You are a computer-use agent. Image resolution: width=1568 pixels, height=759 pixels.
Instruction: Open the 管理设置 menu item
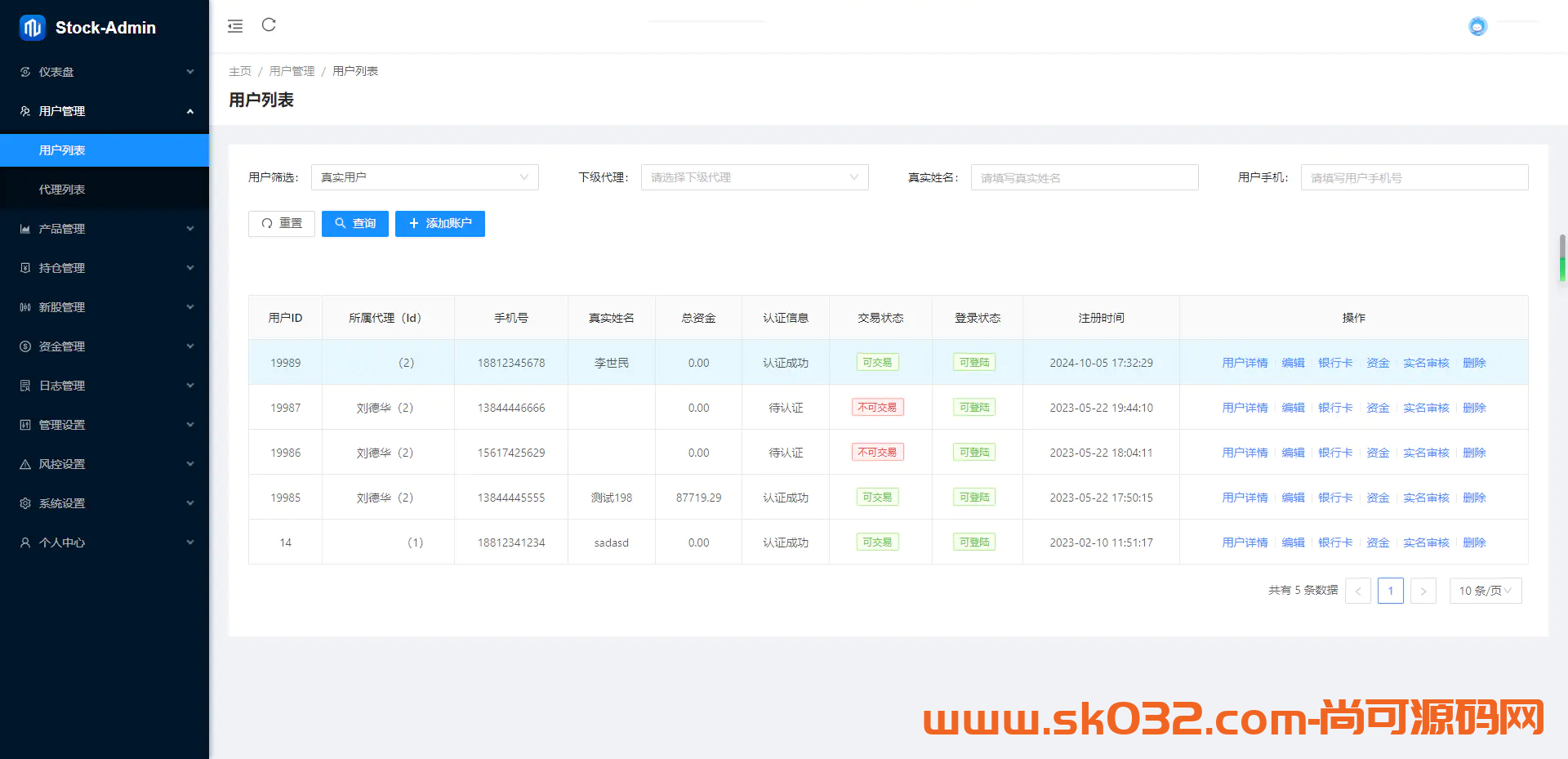(x=105, y=425)
